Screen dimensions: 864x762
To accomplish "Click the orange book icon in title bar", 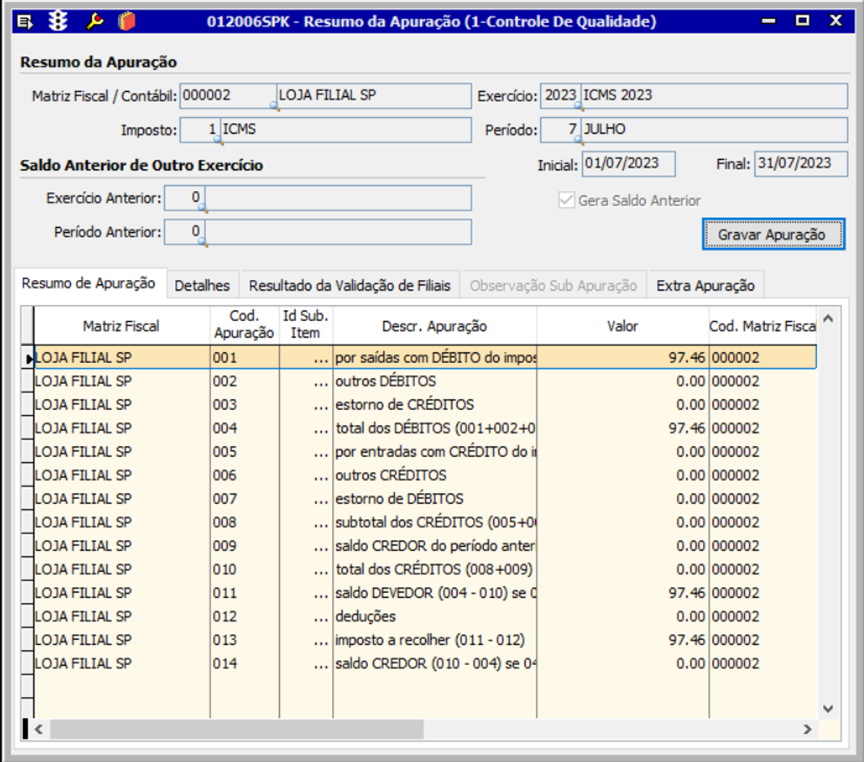I will pyautogui.click(x=125, y=20).
